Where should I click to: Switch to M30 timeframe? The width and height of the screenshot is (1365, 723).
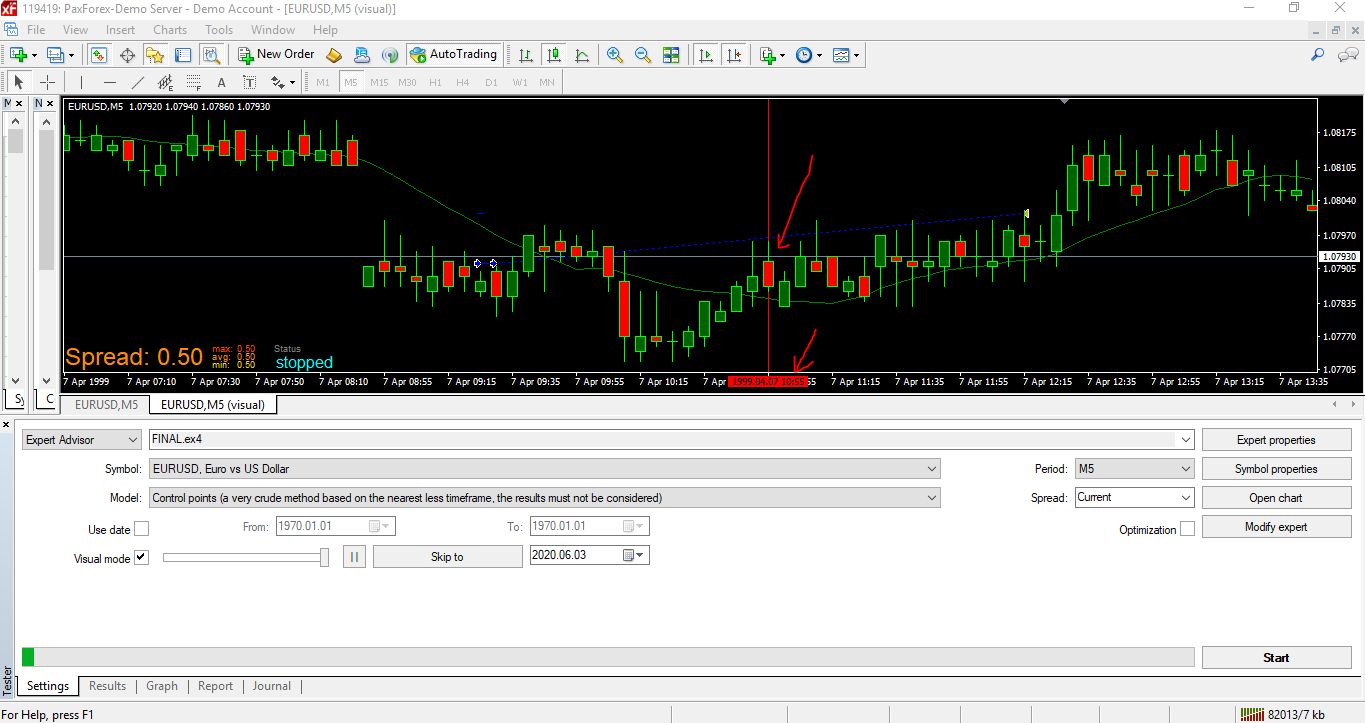pyautogui.click(x=407, y=82)
